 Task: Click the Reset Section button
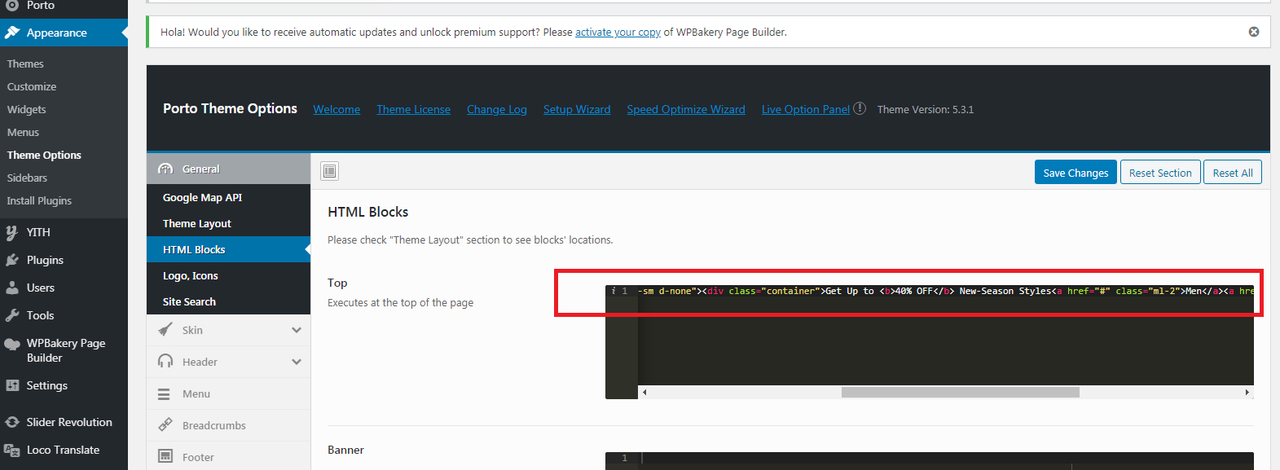coord(1160,173)
